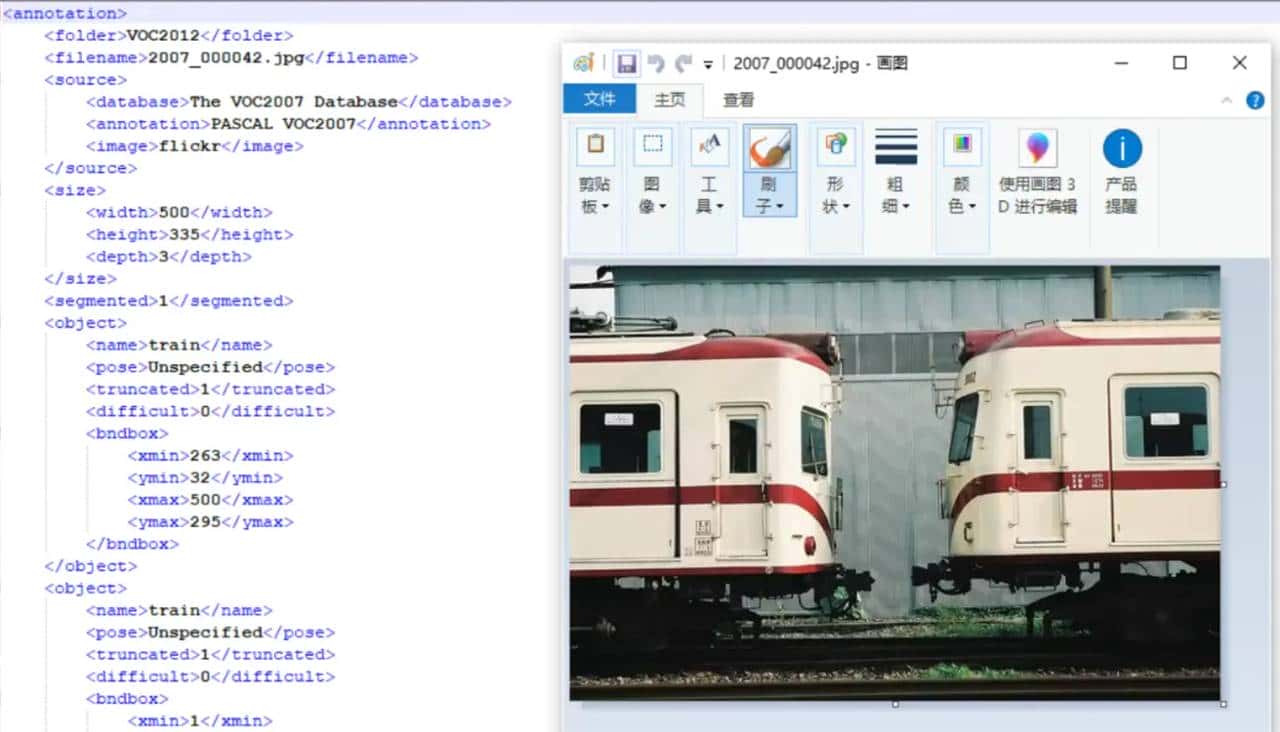Open the Tools (工具) dropdown group
Screen dimensions: 1280x732
709,195
